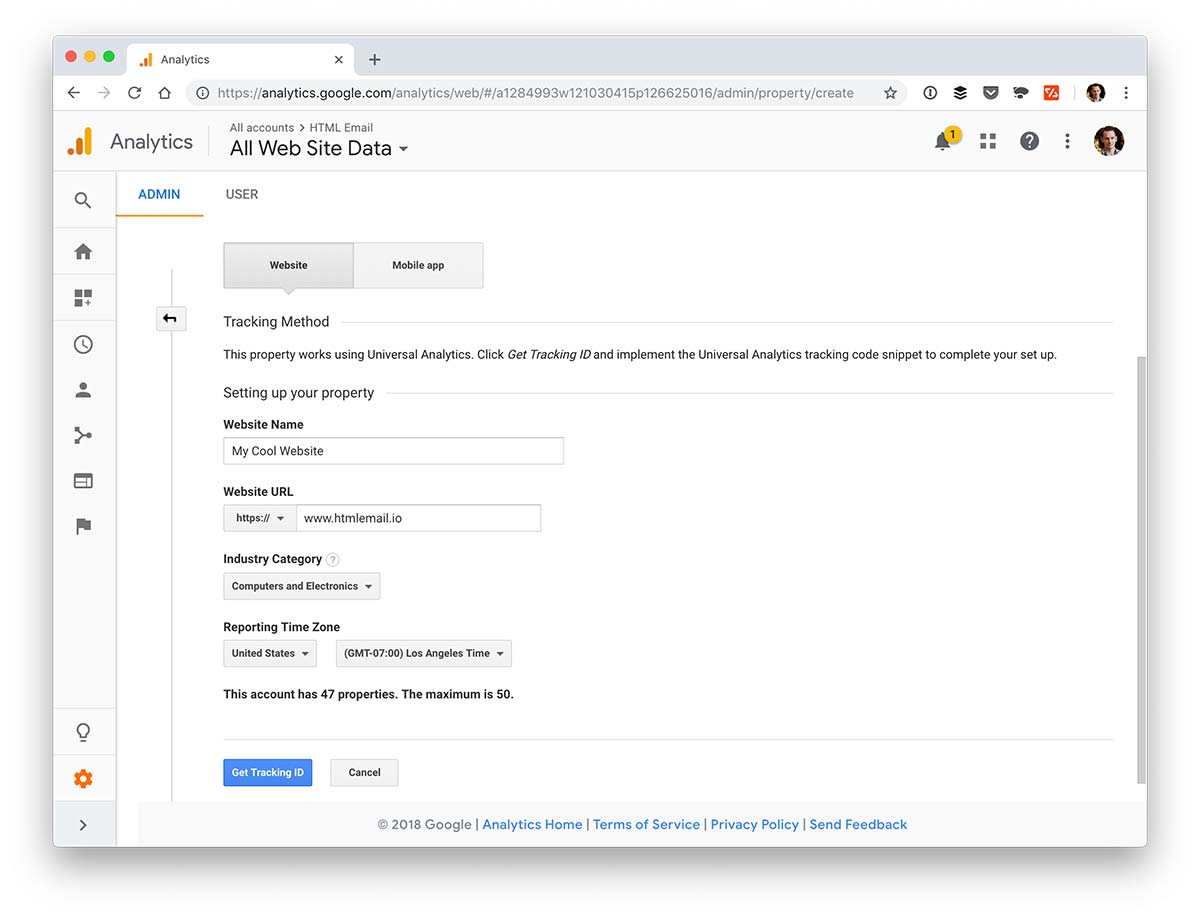
Task: Open notifications bell icon
Action: click(x=943, y=141)
